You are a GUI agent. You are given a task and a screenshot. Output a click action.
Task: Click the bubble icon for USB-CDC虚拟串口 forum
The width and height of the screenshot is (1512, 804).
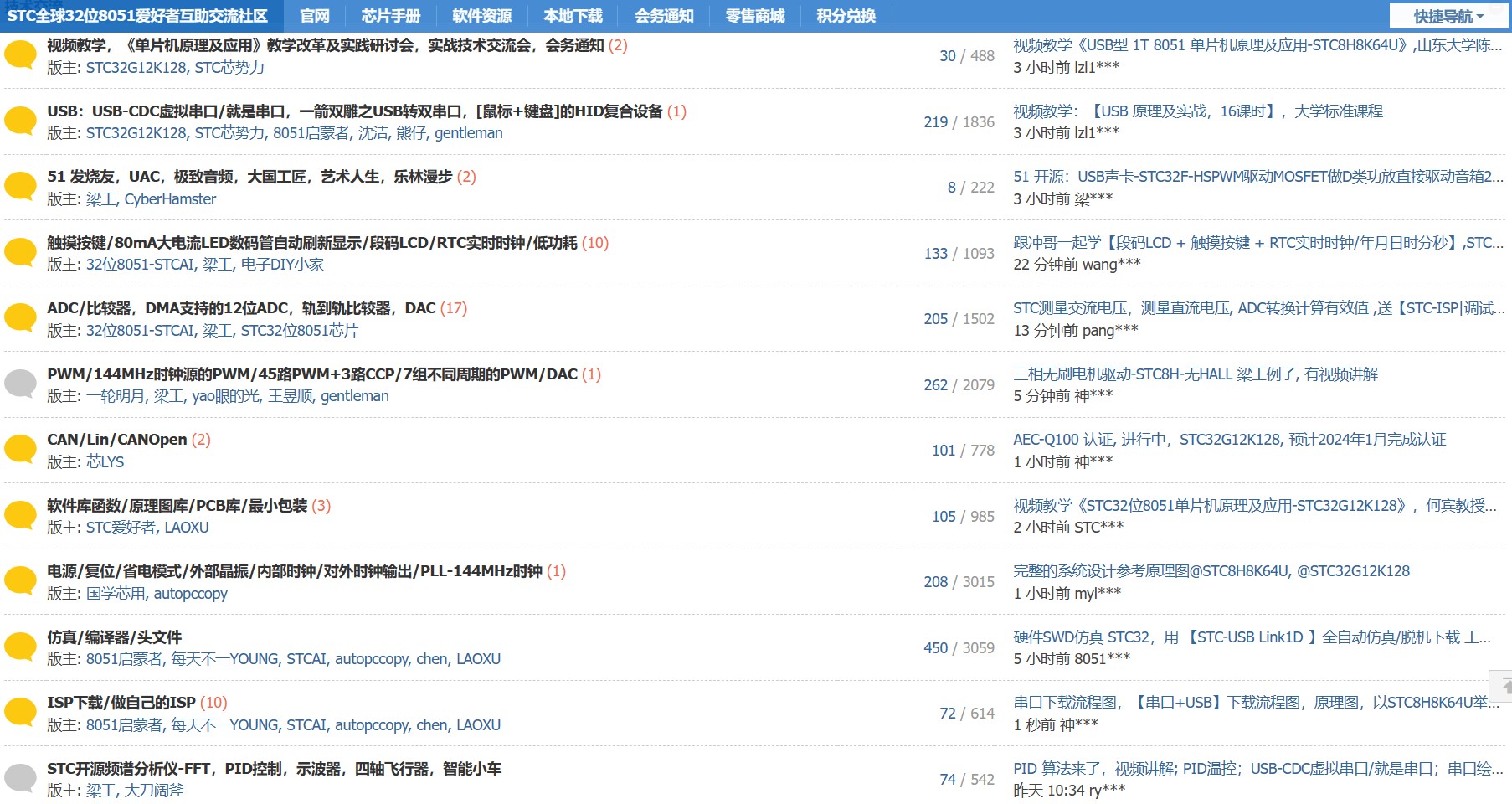pyautogui.click(x=20, y=121)
